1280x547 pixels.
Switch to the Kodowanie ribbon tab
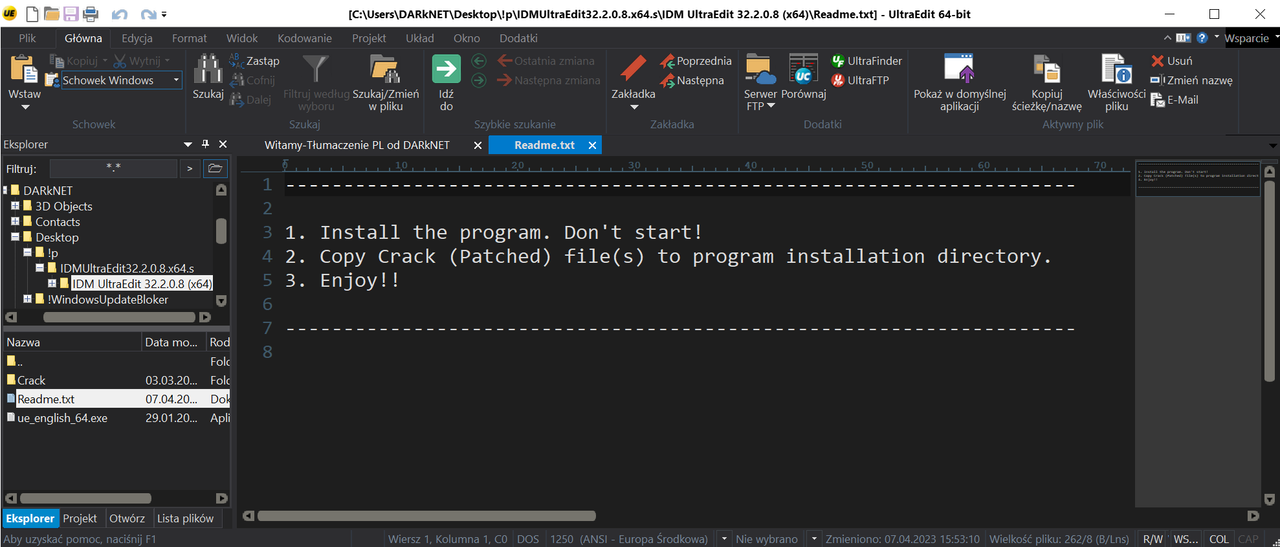(305, 38)
